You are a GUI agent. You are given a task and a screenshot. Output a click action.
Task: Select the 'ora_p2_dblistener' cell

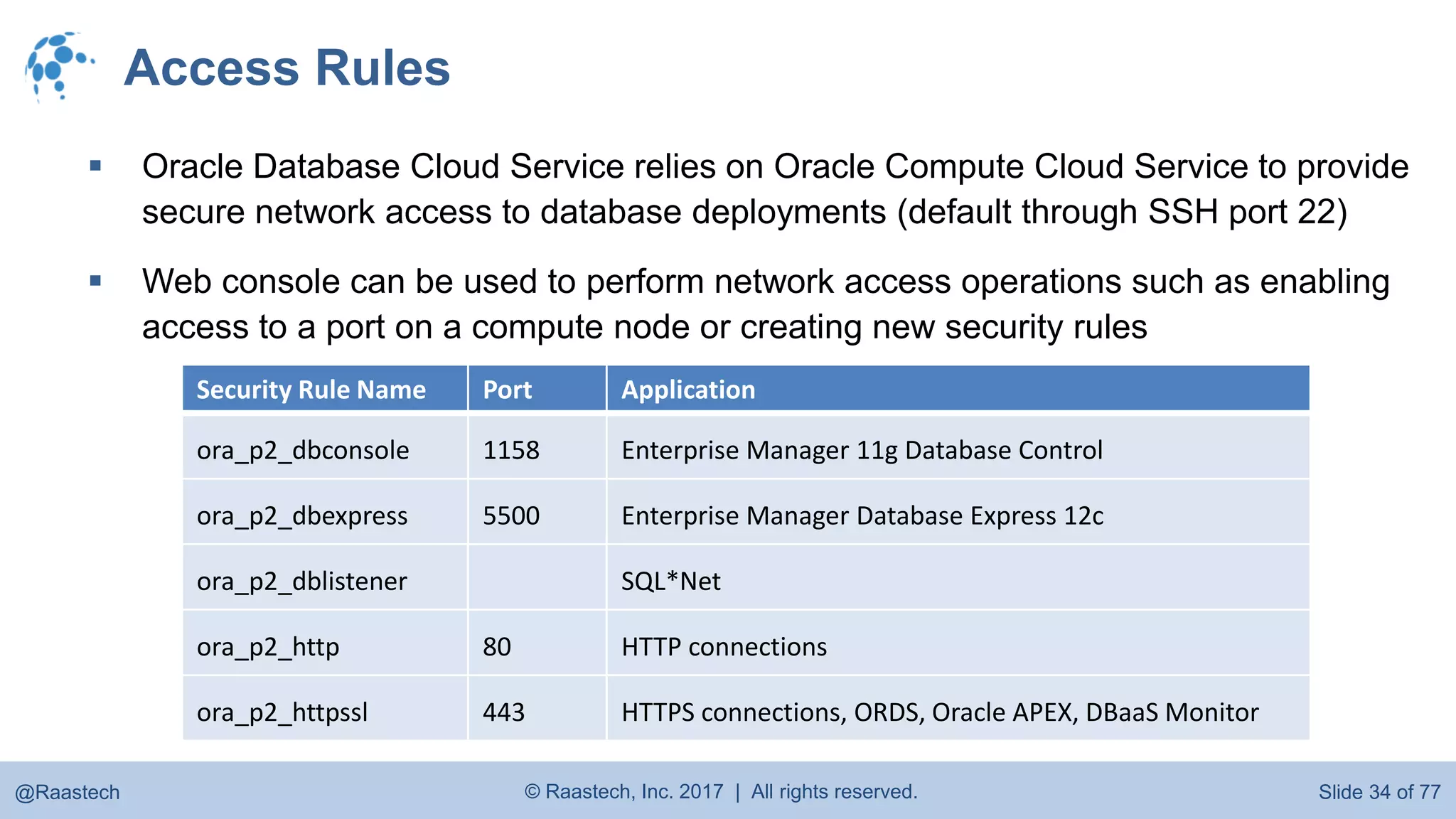325,578
